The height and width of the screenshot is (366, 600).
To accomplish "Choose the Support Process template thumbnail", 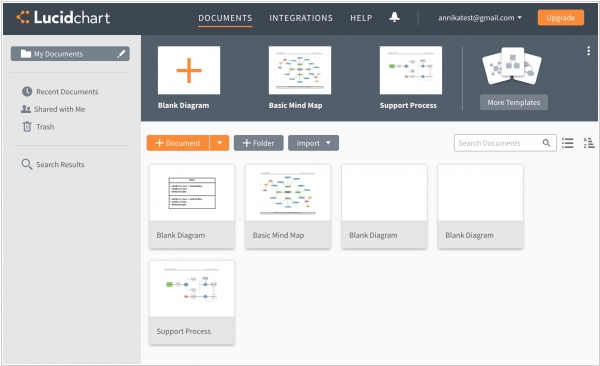I will click(x=411, y=70).
